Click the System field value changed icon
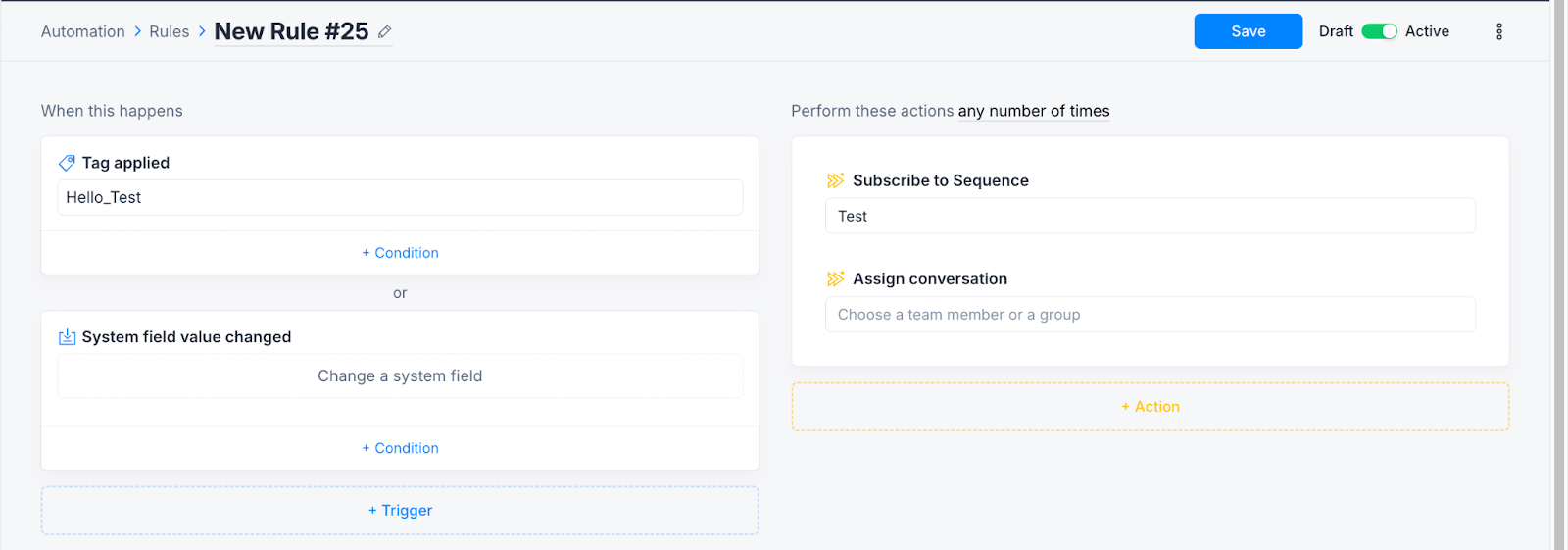Image resolution: width=1568 pixels, height=550 pixels. click(67, 337)
